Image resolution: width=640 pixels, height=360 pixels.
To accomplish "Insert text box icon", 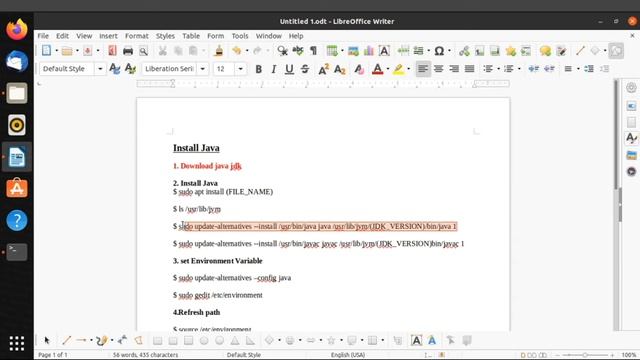I will [x=384, y=51].
